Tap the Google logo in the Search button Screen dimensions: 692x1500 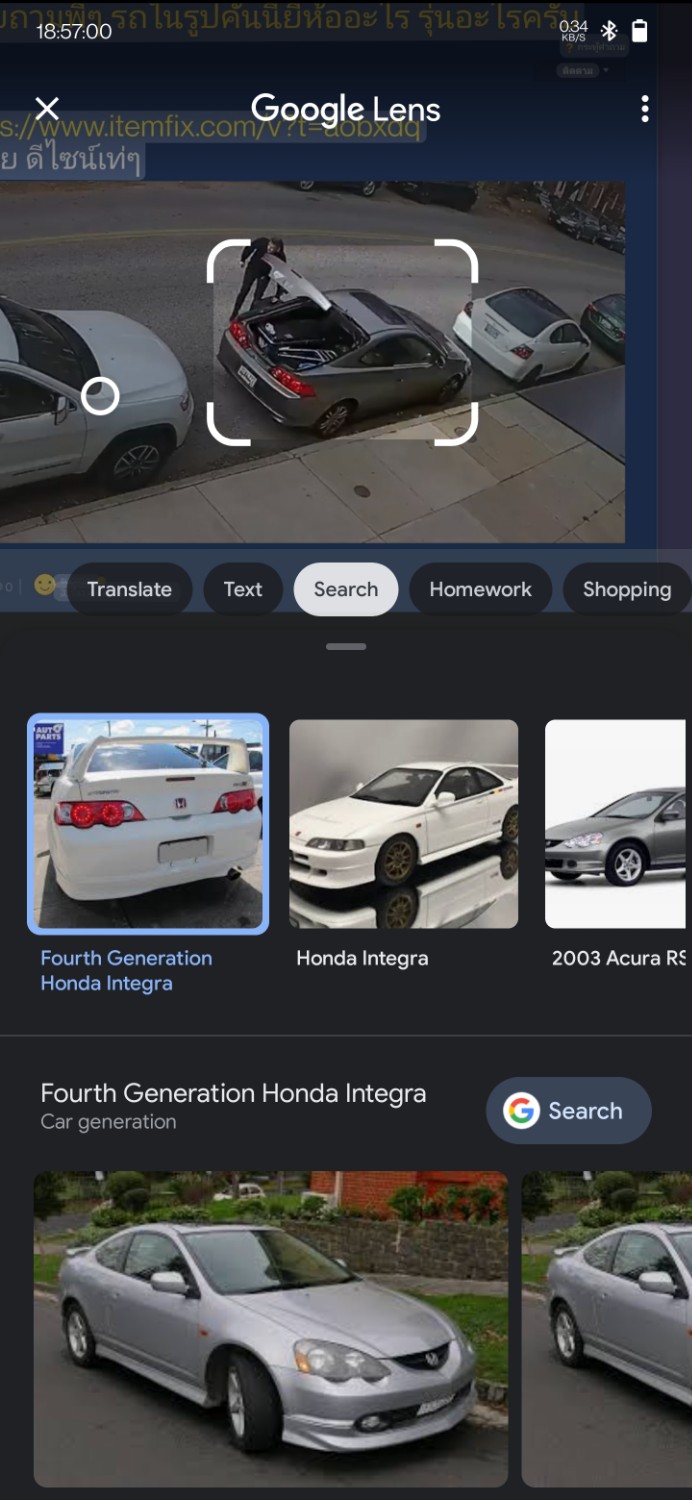[521, 1110]
